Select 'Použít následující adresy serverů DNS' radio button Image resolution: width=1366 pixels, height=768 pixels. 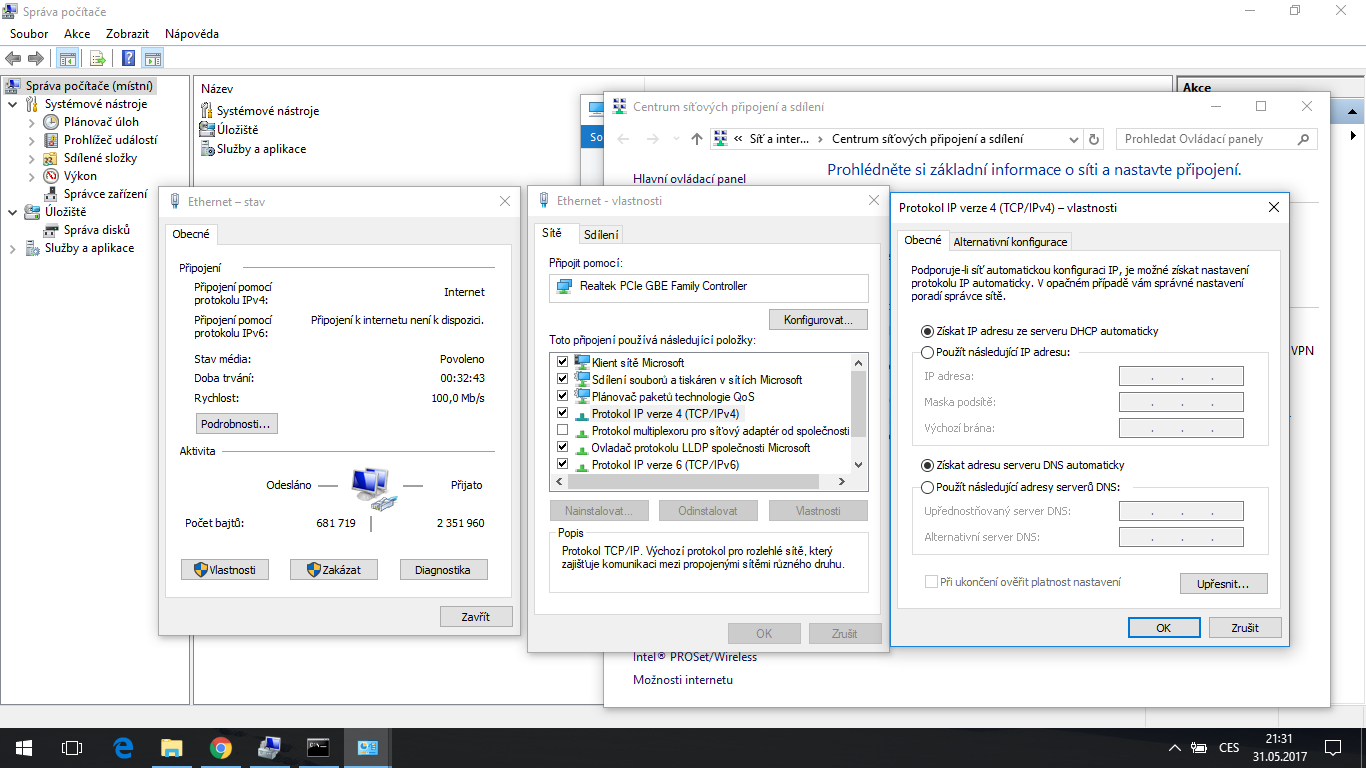[x=927, y=487]
